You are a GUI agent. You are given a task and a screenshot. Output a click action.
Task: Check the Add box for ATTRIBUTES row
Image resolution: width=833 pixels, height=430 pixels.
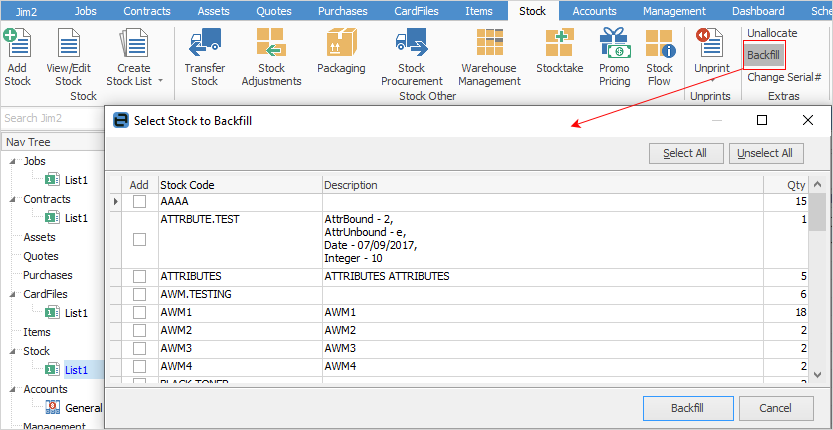139,276
